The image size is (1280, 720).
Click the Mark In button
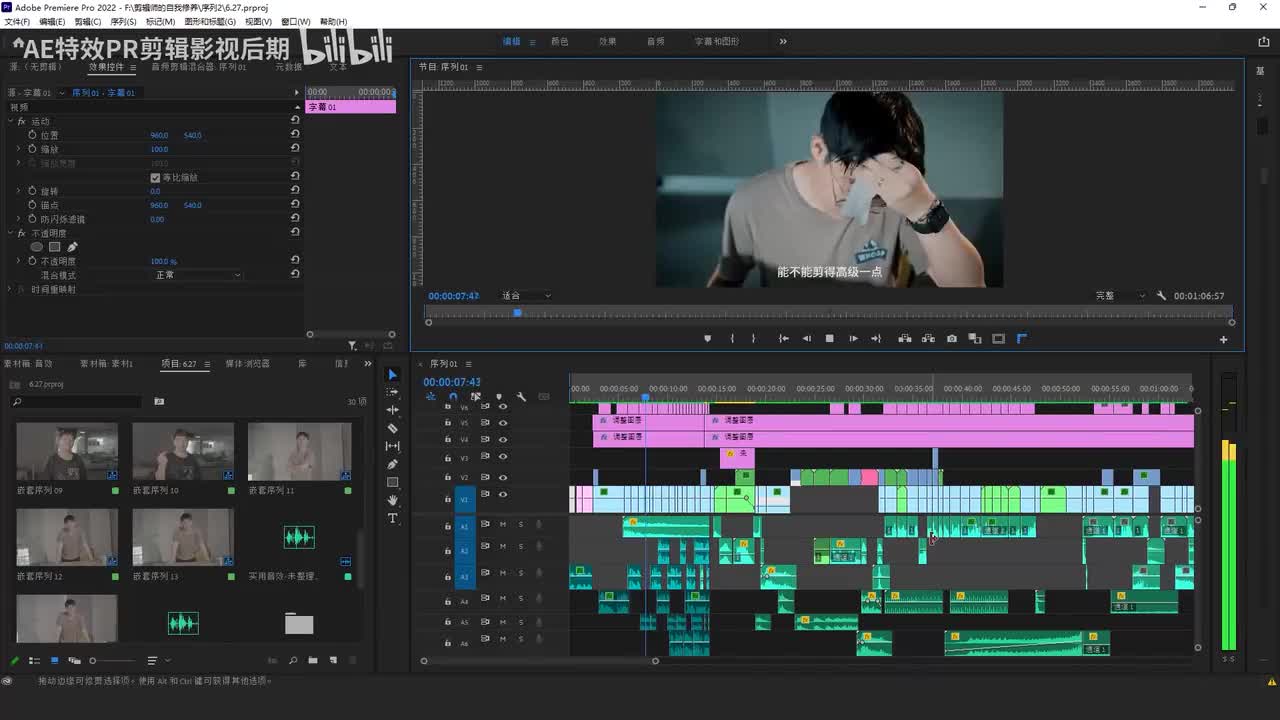point(732,339)
